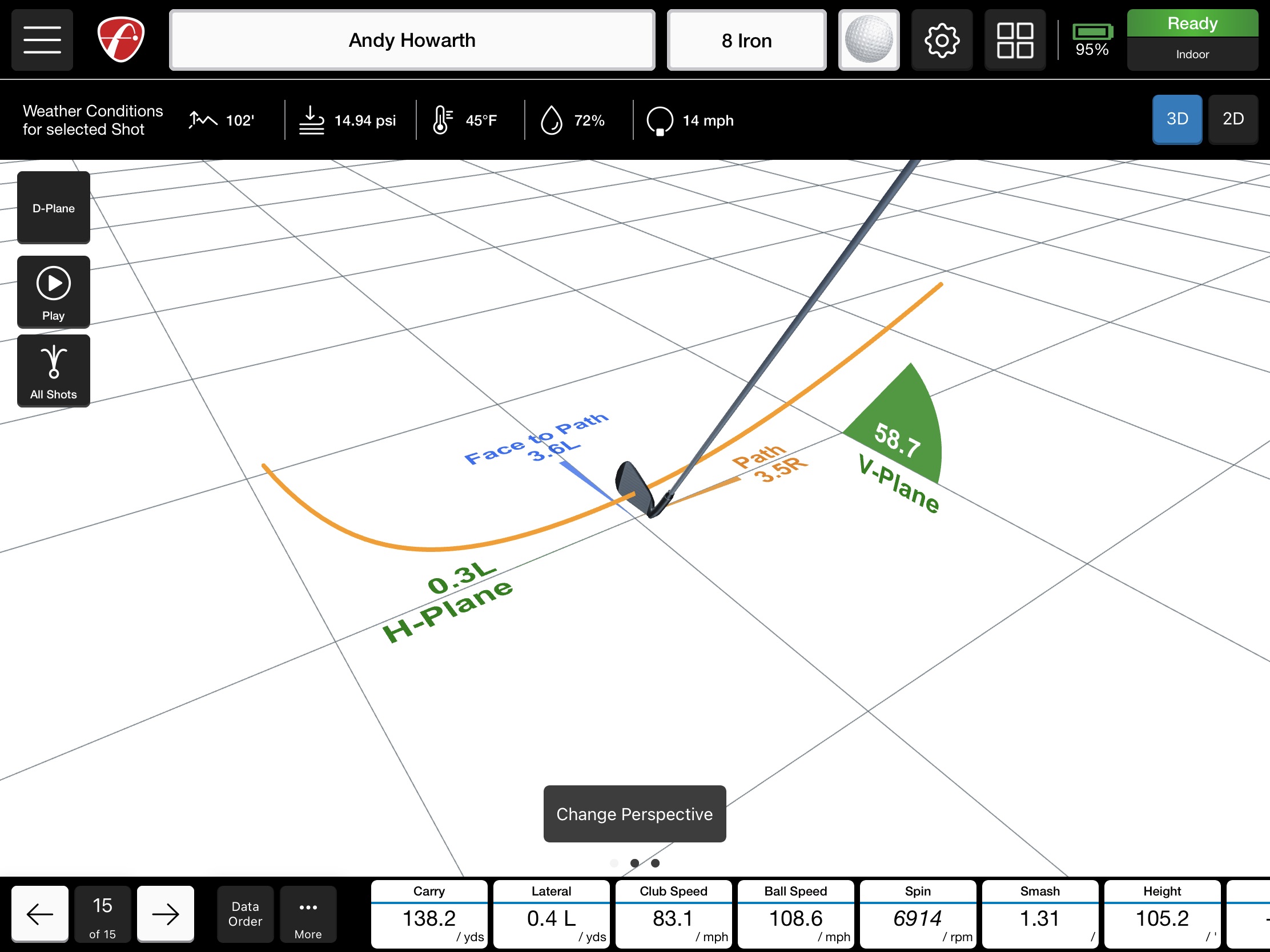Click the All Shots dispersion icon
This screenshot has height=952, width=1270.
coord(53,370)
